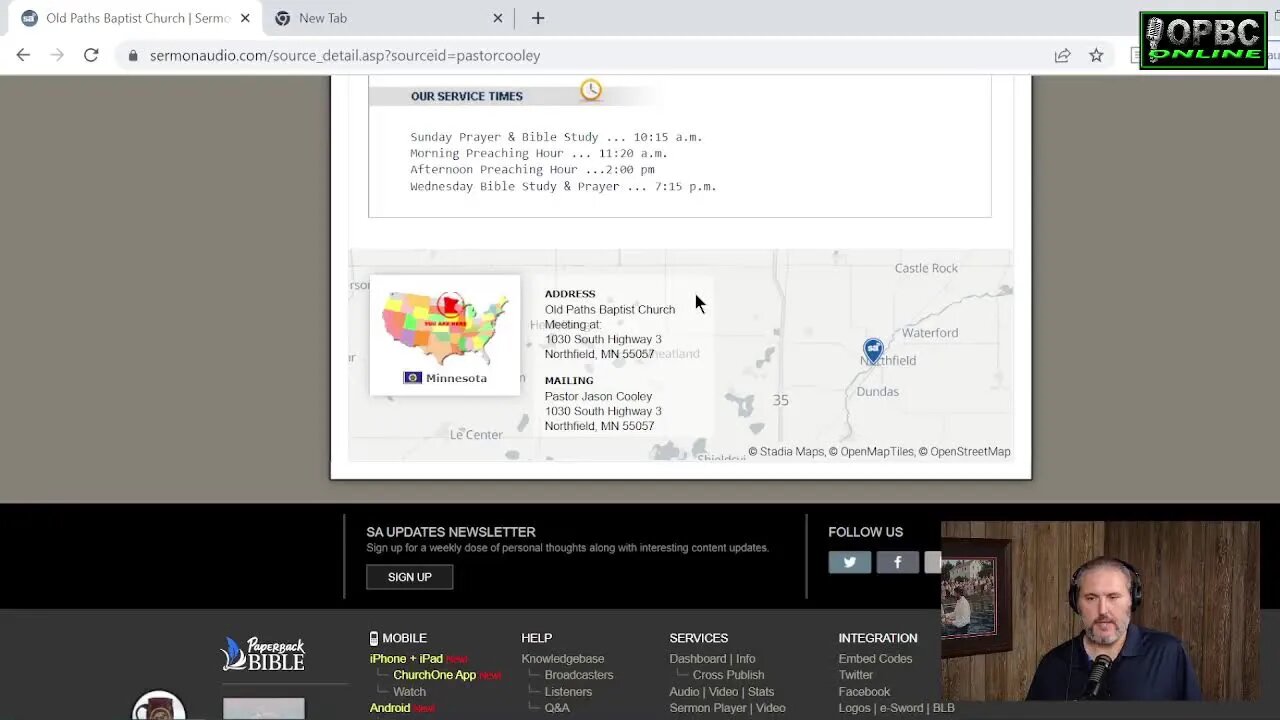
Task: Click the Dundas label on map
Action: tap(878, 392)
